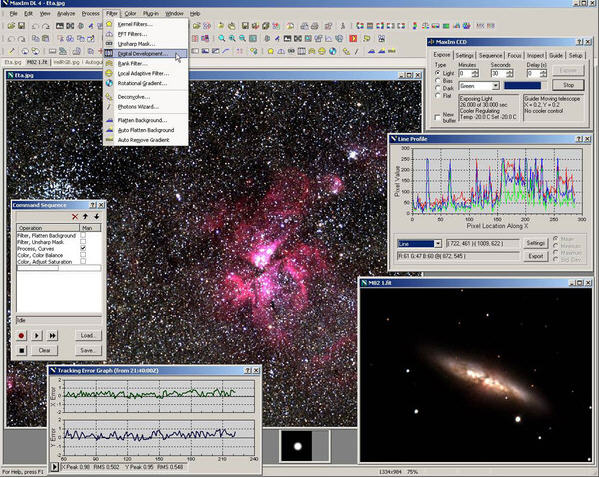Click the fast-forward button in Command Sequence

pos(52,335)
